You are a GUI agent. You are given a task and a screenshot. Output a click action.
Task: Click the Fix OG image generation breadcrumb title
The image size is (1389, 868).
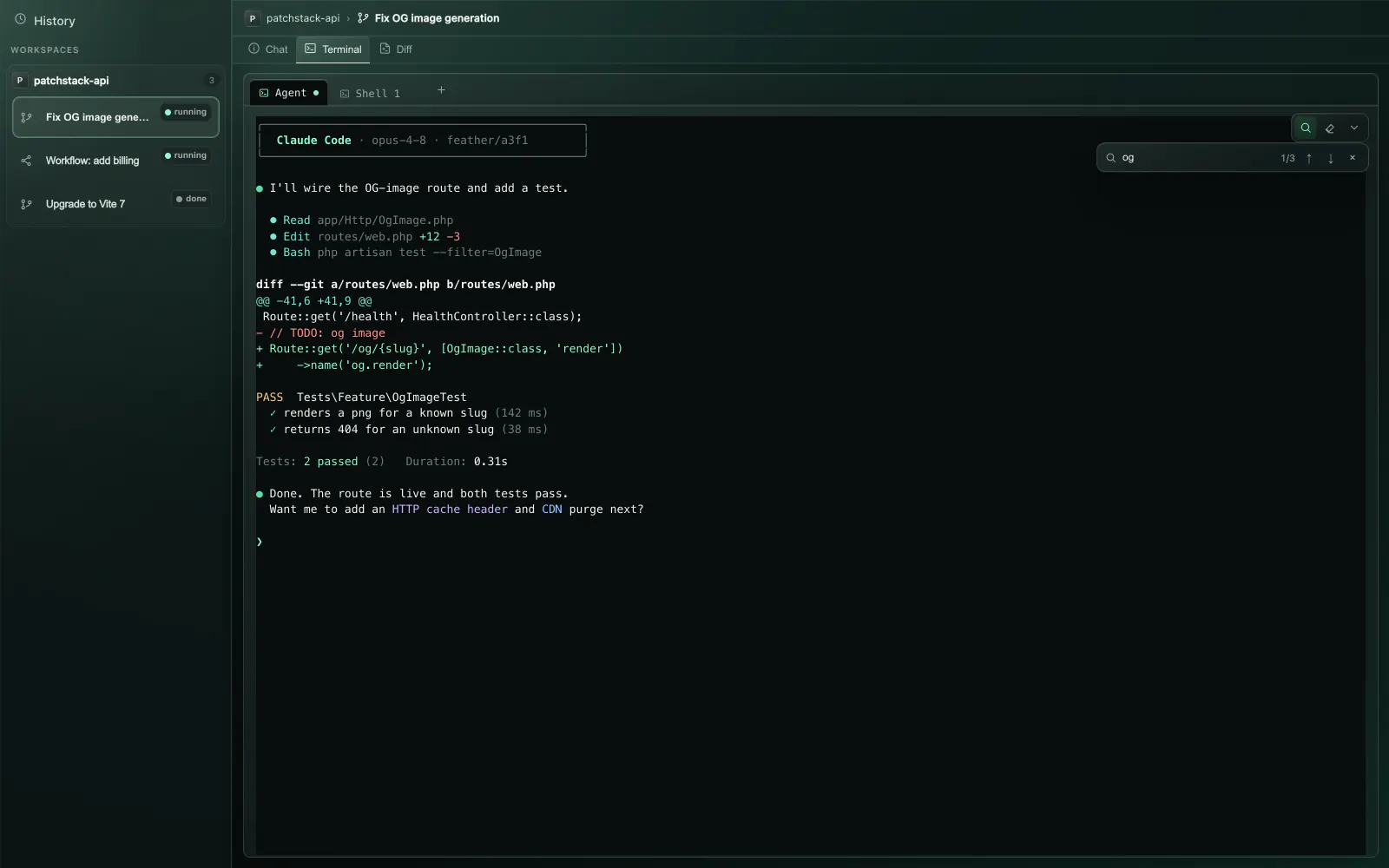(437, 18)
